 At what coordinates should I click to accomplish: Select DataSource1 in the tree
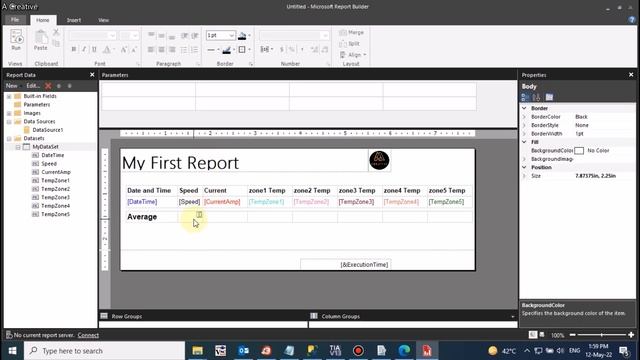click(48, 130)
